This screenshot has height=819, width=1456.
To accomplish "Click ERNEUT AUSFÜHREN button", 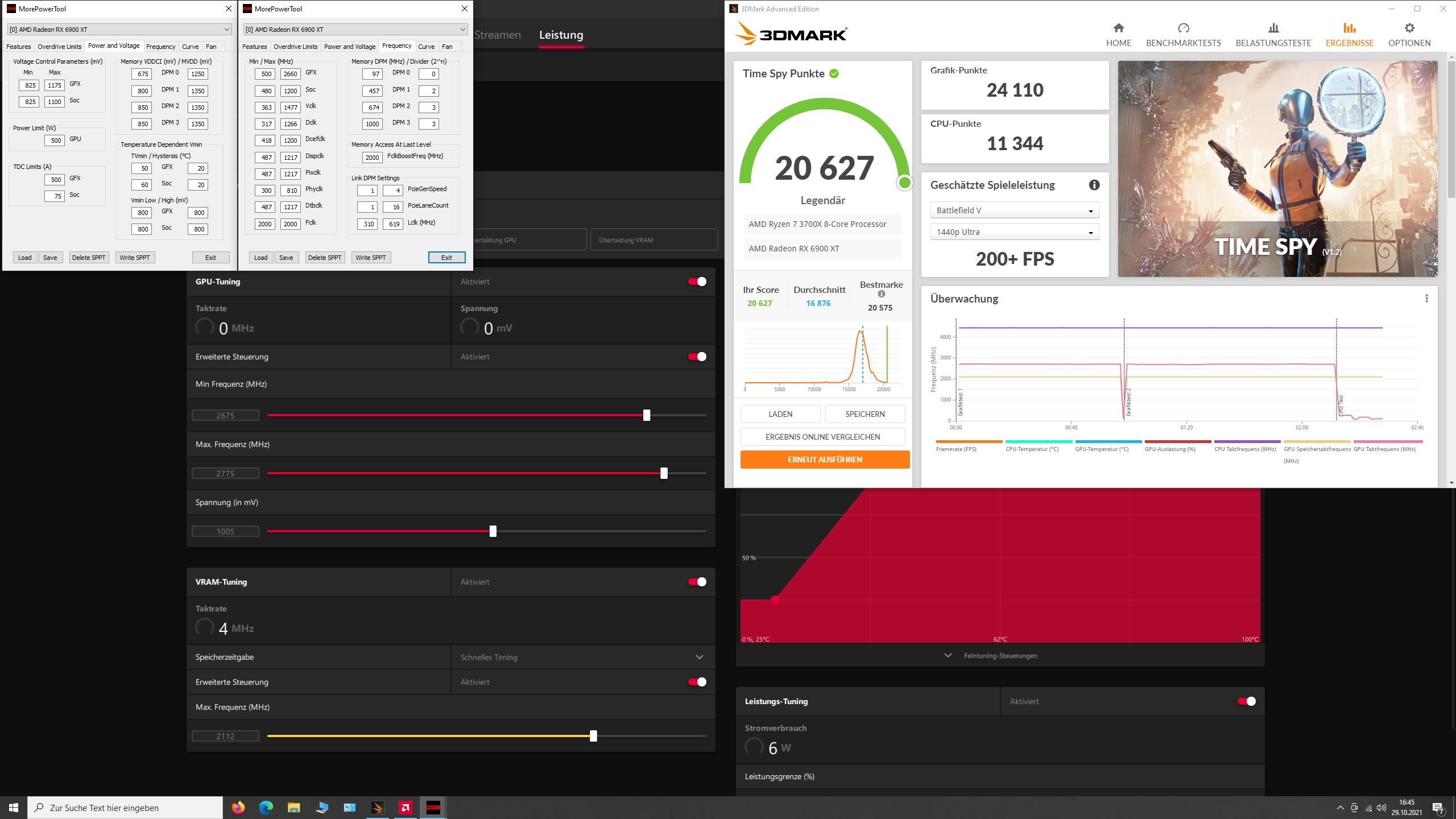I will pos(825,460).
